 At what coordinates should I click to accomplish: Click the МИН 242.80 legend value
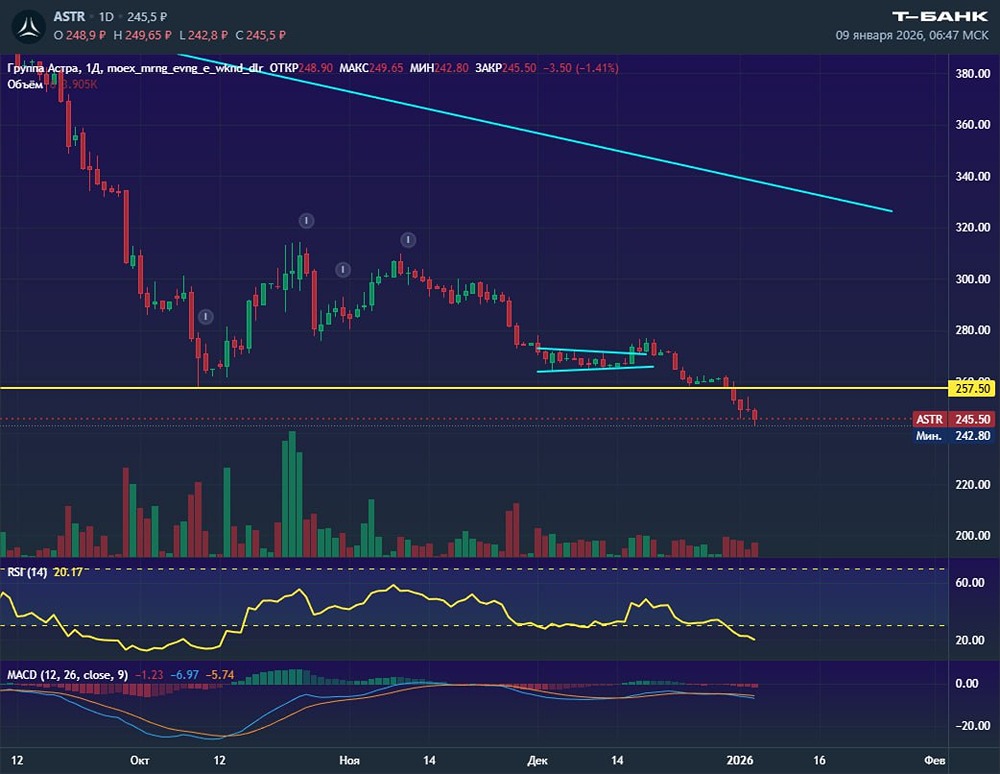click(x=439, y=68)
